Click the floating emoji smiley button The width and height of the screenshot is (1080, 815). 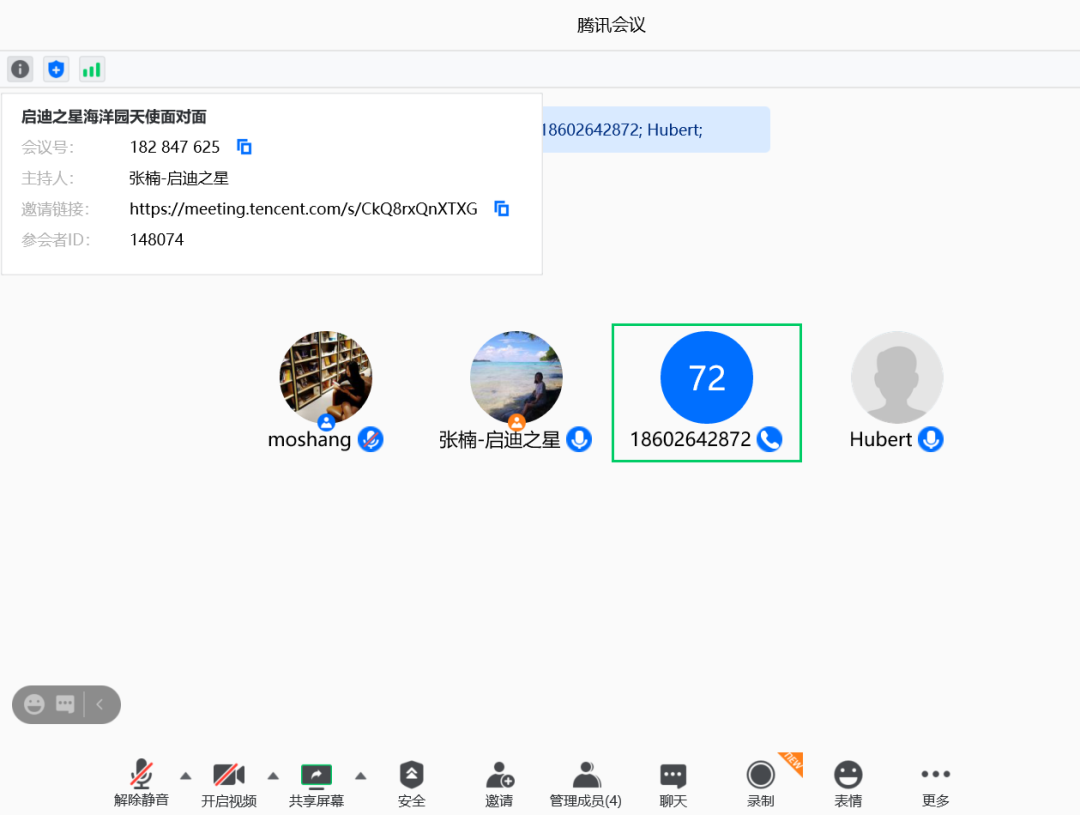[x=34, y=704]
